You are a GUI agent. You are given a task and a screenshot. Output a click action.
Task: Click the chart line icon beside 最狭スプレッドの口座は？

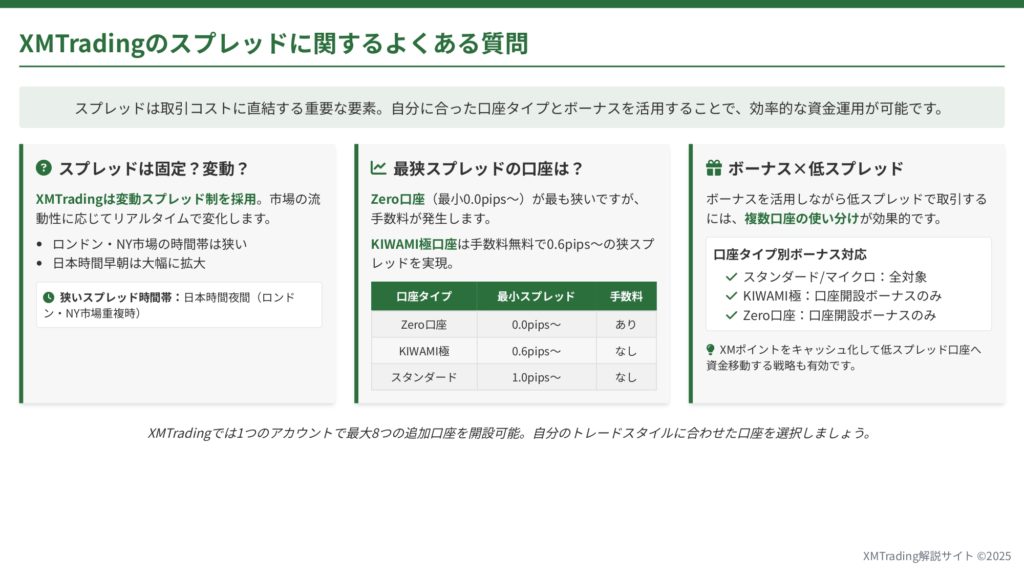coord(378,168)
